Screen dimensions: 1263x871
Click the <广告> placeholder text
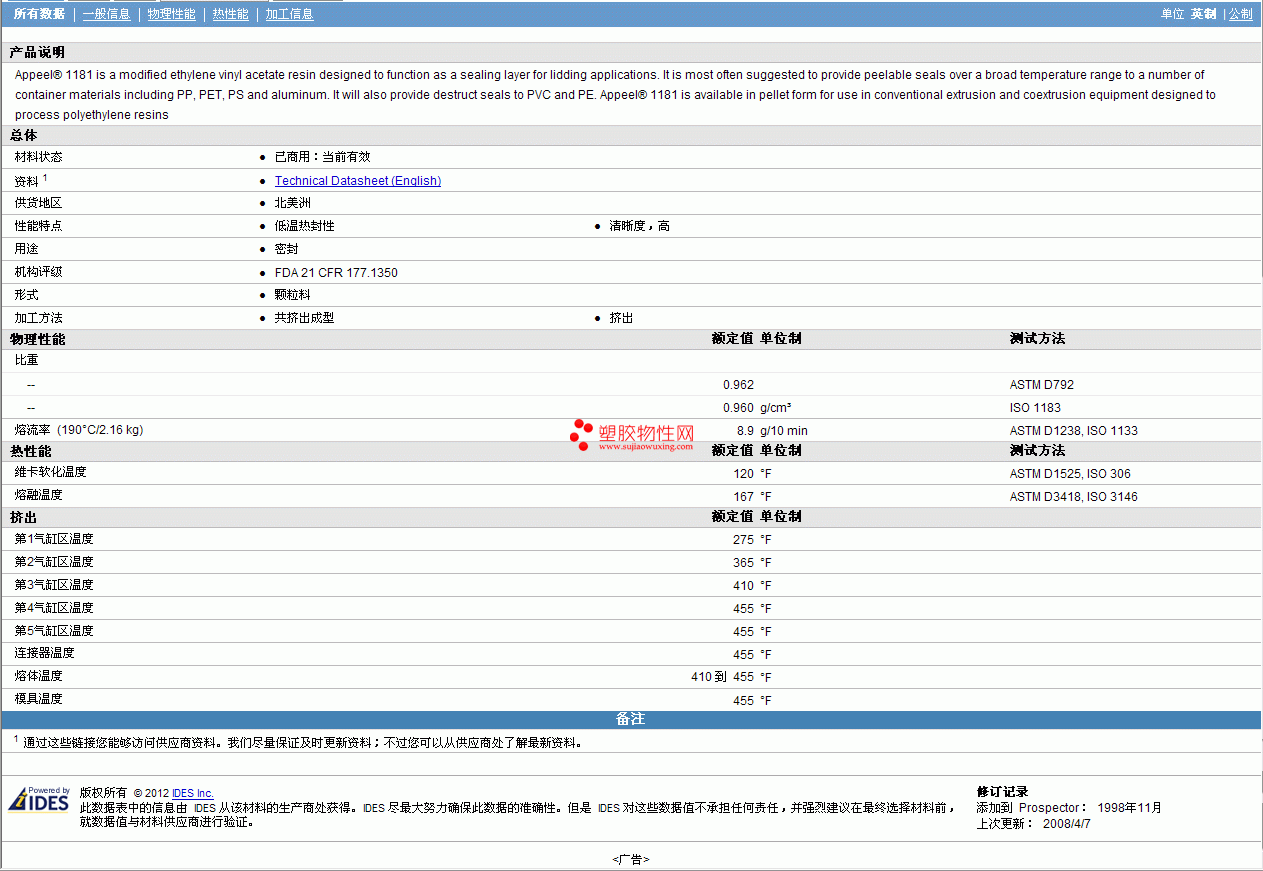(x=631, y=859)
